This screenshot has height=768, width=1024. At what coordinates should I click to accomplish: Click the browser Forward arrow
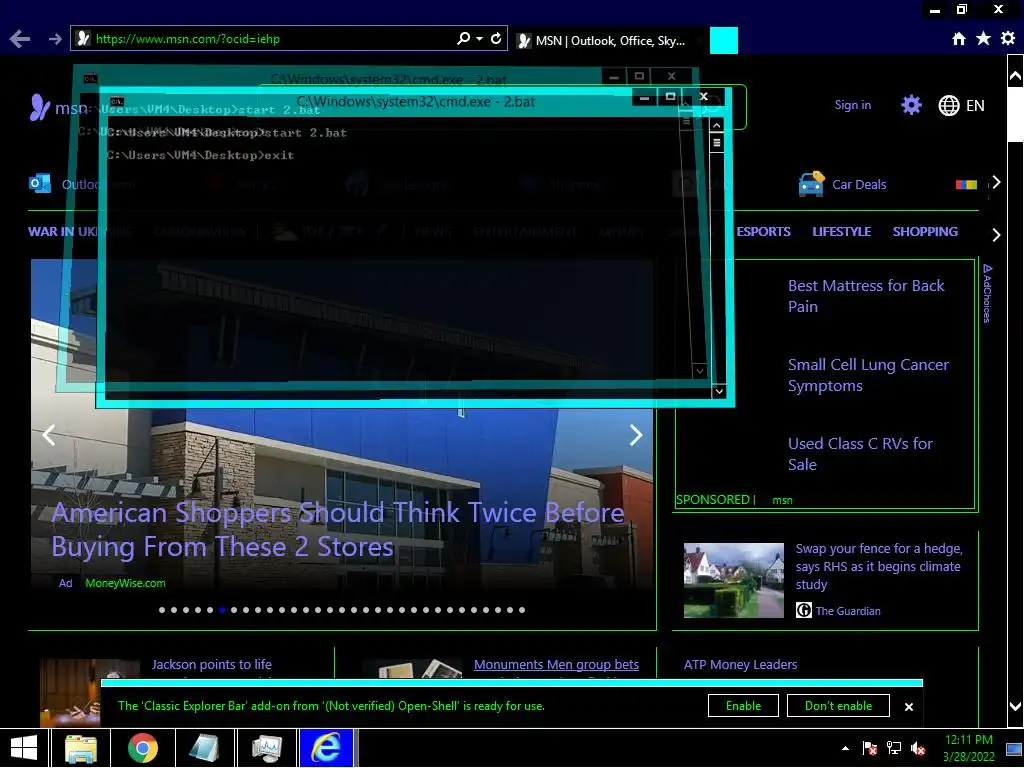click(x=55, y=39)
